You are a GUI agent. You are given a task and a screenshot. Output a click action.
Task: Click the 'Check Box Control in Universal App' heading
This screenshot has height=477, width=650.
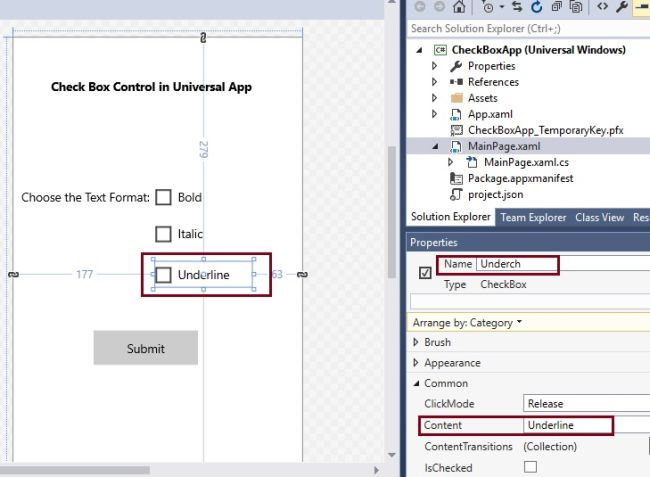[151, 87]
